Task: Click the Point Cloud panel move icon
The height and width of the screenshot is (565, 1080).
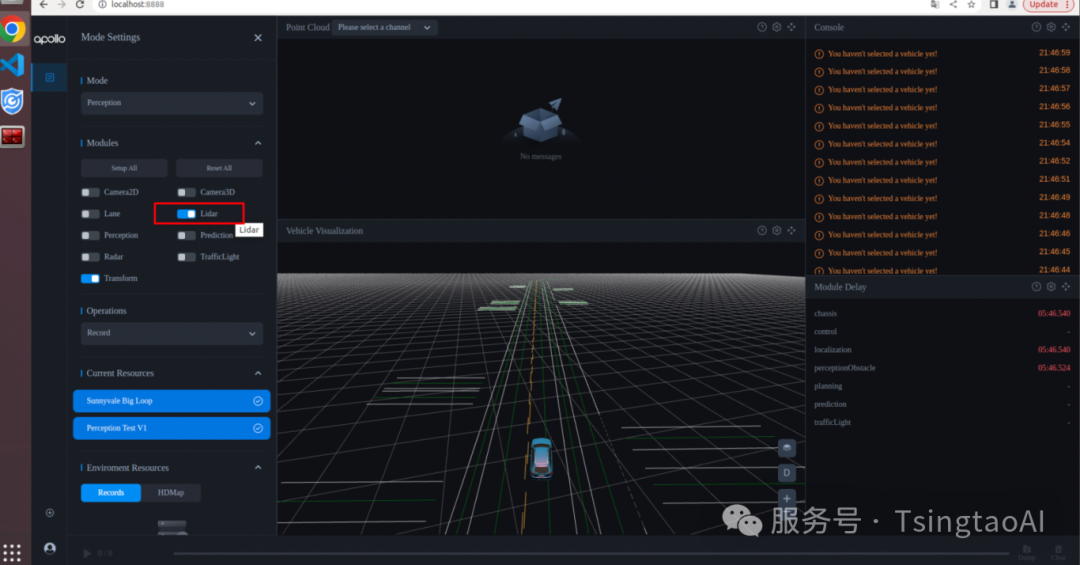Action: [791, 27]
